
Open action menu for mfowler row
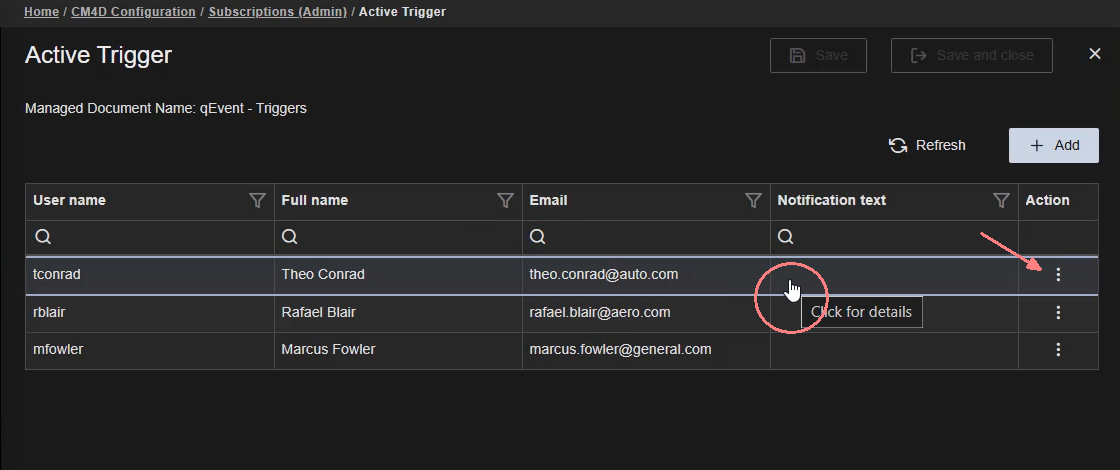[x=1058, y=350]
